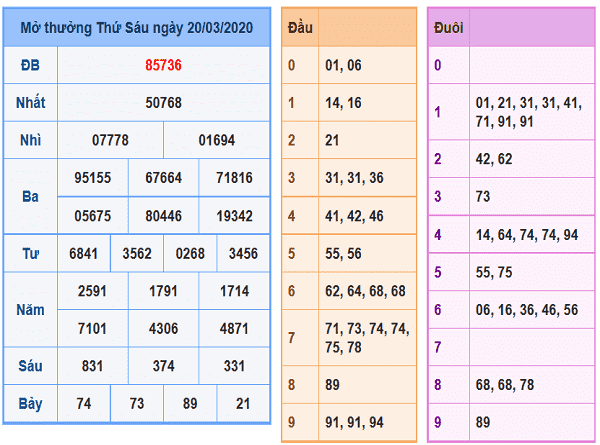
Task: Click the Ba row label
Action: [30, 196]
